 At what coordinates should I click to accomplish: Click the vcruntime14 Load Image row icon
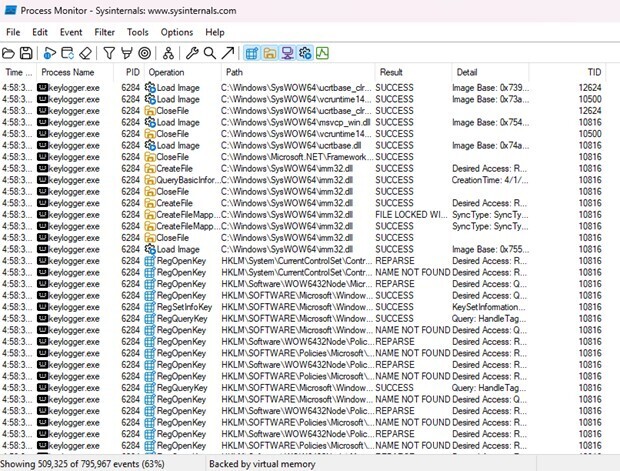click(150, 99)
